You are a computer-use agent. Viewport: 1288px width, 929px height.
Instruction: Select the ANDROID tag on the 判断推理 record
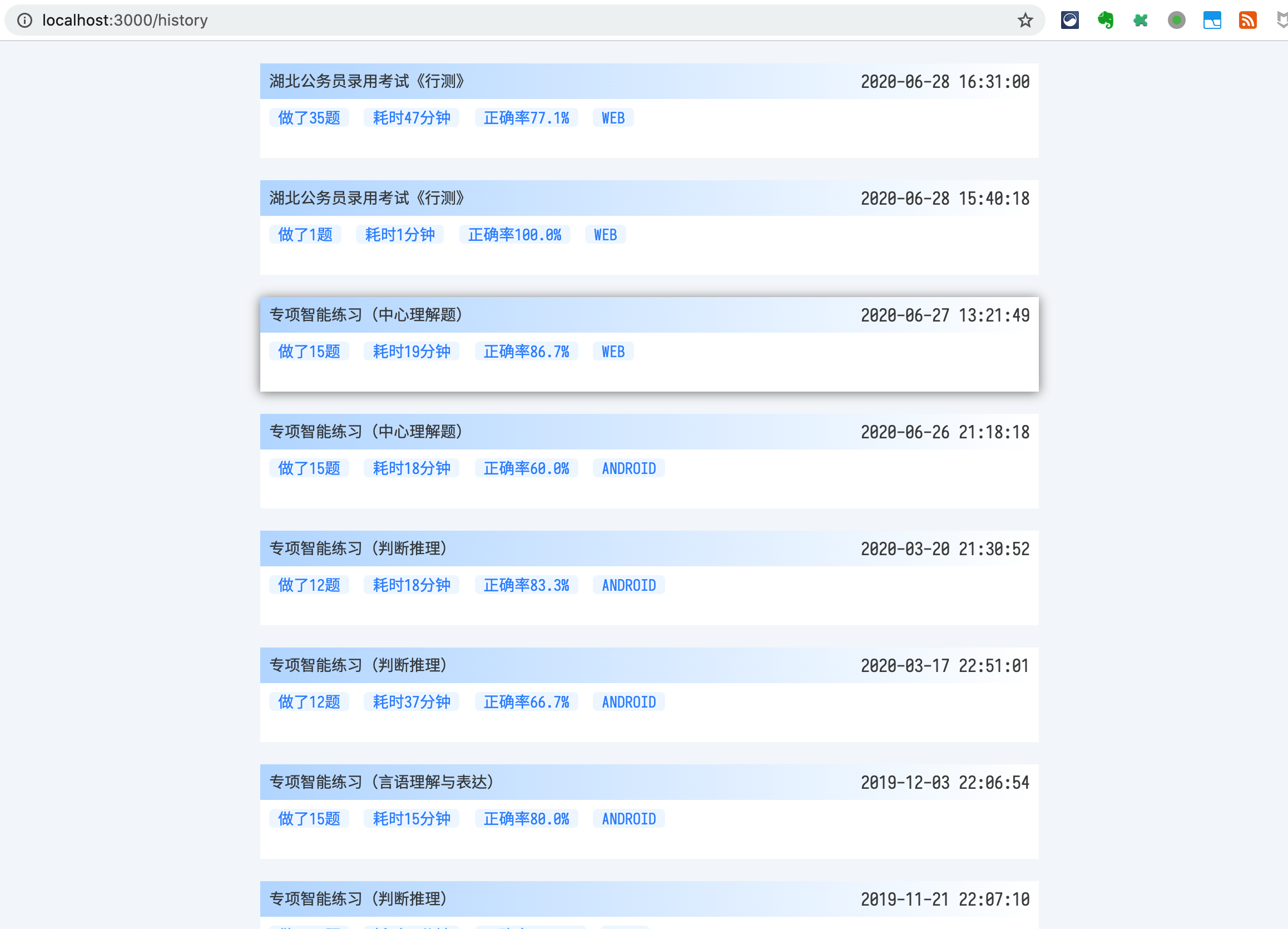point(628,585)
